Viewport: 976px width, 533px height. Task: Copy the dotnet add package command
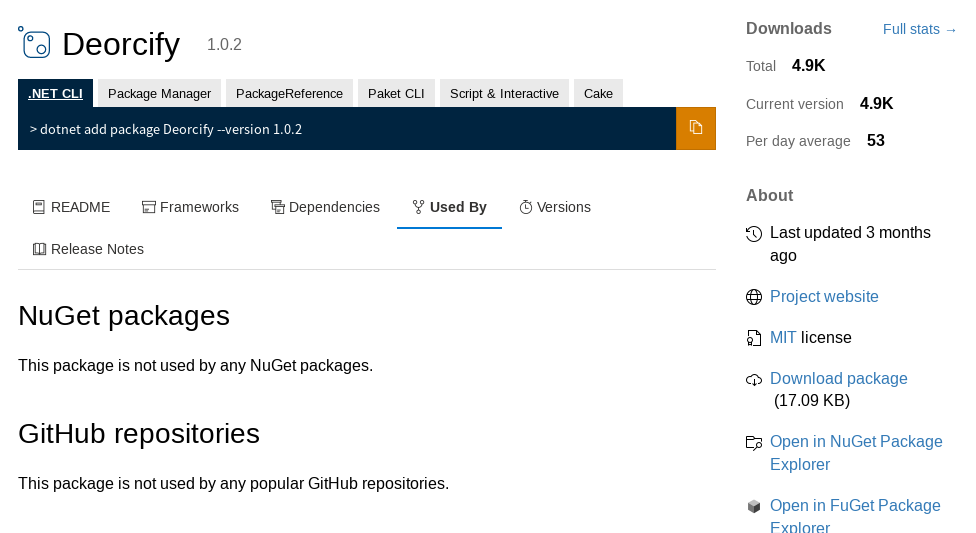tap(695, 128)
